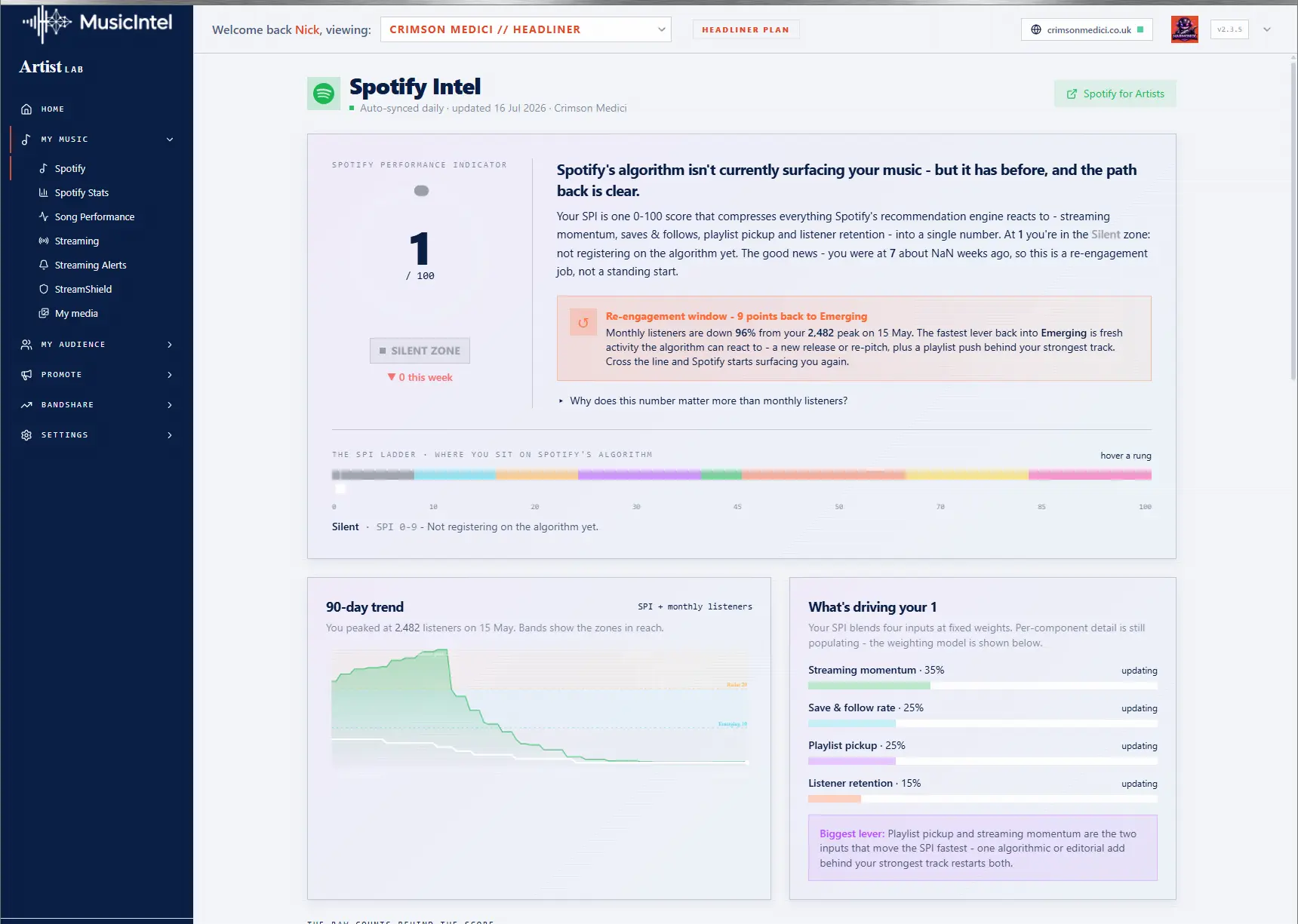Click the Spotify for Artists button
This screenshot has width=1298, height=924.
click(1115, 94)
